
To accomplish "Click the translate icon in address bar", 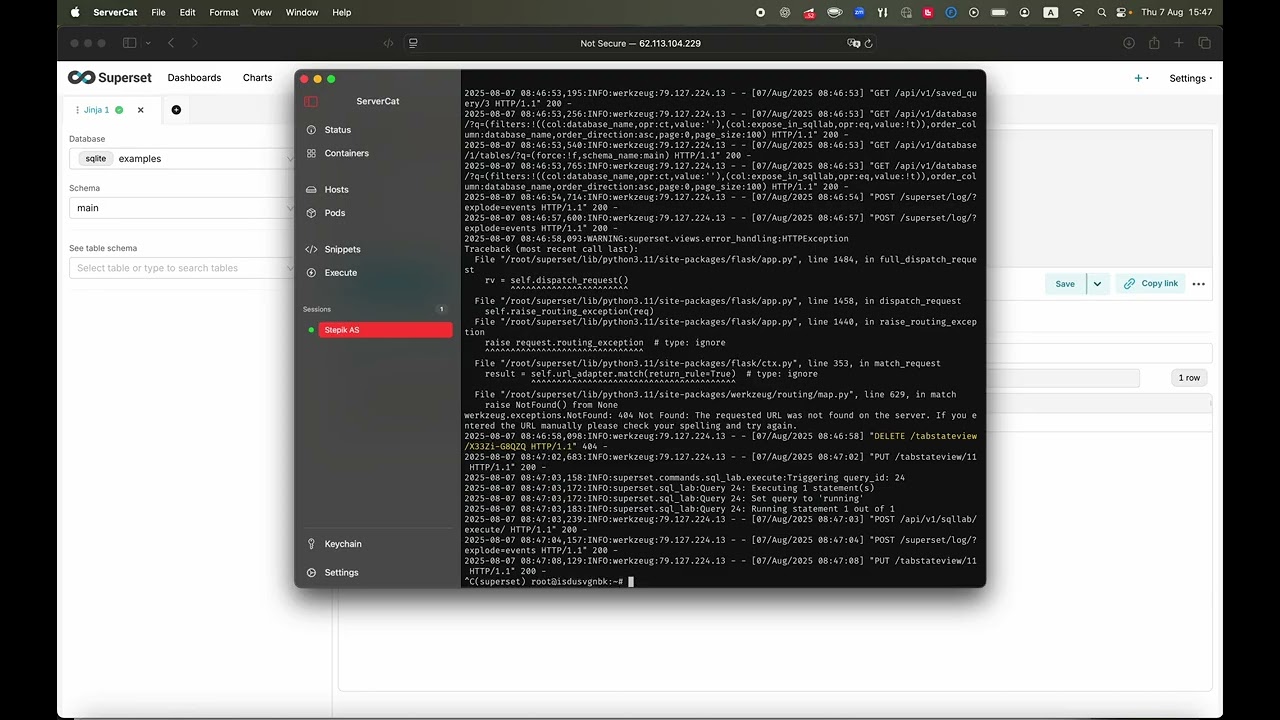I will pos(853,43).
